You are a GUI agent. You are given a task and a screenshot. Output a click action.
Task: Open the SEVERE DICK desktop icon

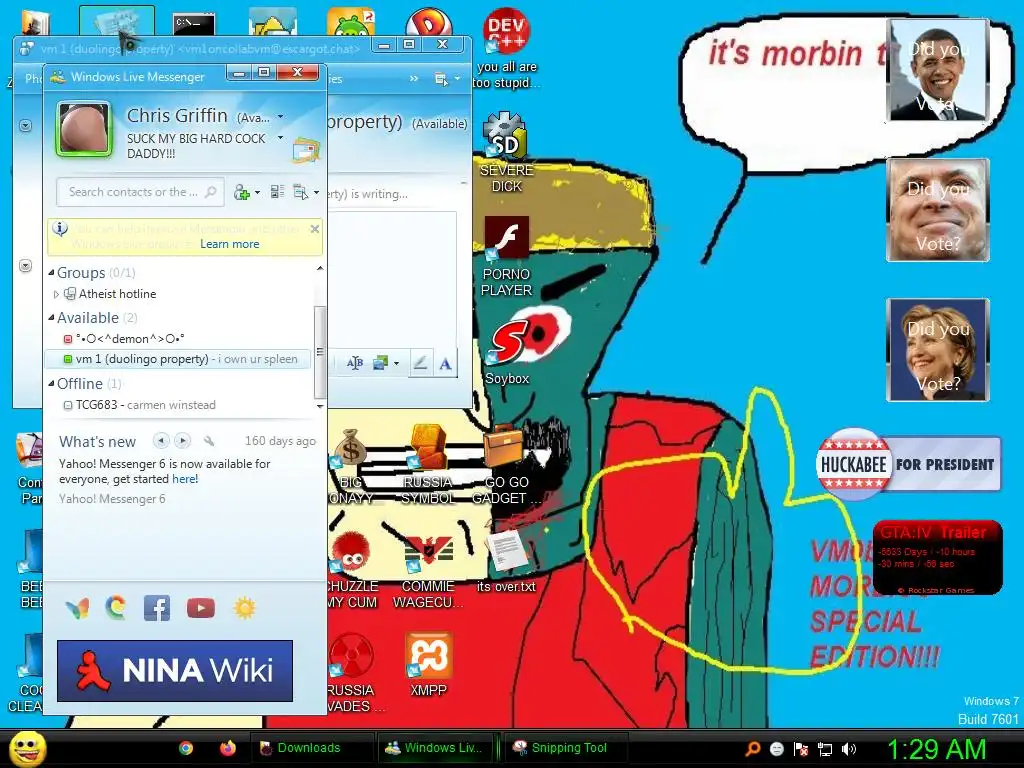click(505, 152)
